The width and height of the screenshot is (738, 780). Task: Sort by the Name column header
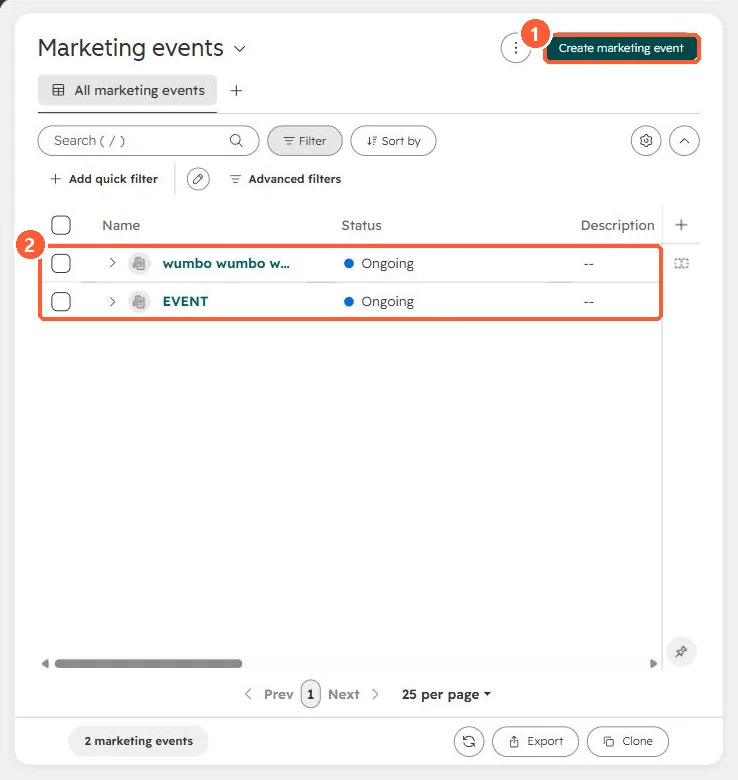click(121, 225)
